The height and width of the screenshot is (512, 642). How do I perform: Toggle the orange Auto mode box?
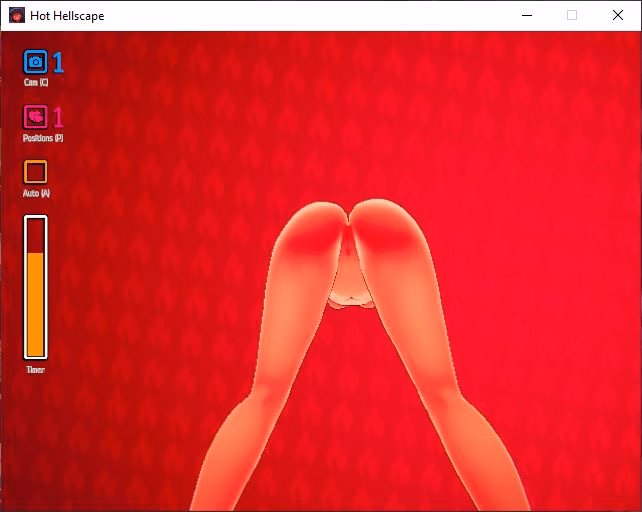[35, 172]
